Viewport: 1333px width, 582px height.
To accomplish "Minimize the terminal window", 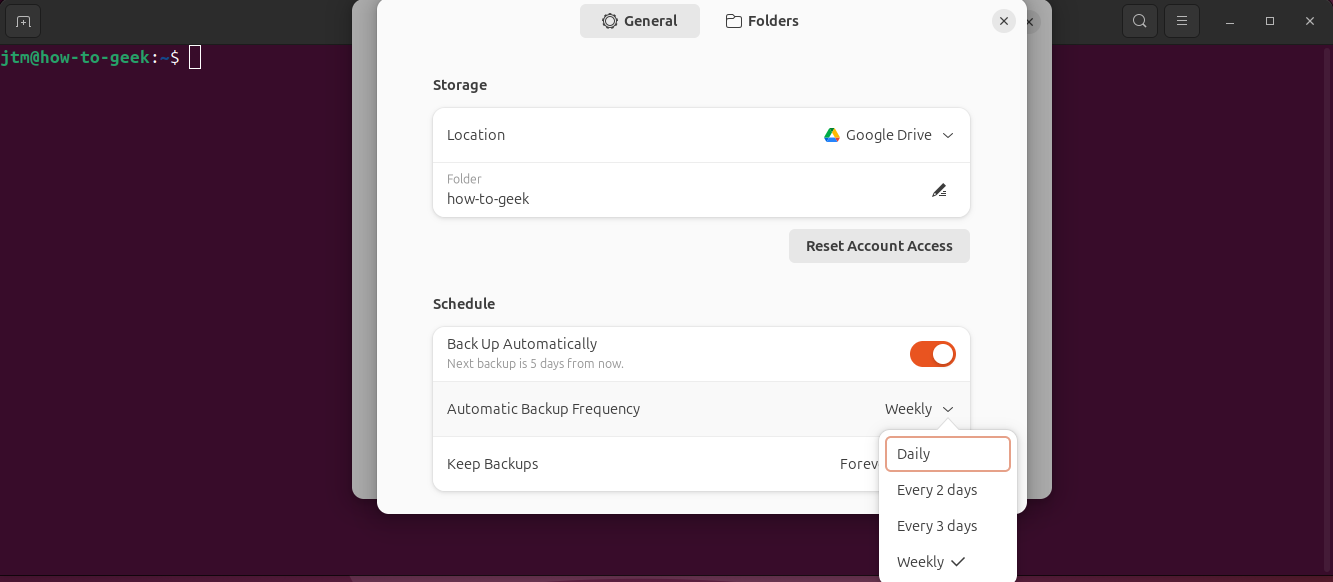I will point(1230,21).
